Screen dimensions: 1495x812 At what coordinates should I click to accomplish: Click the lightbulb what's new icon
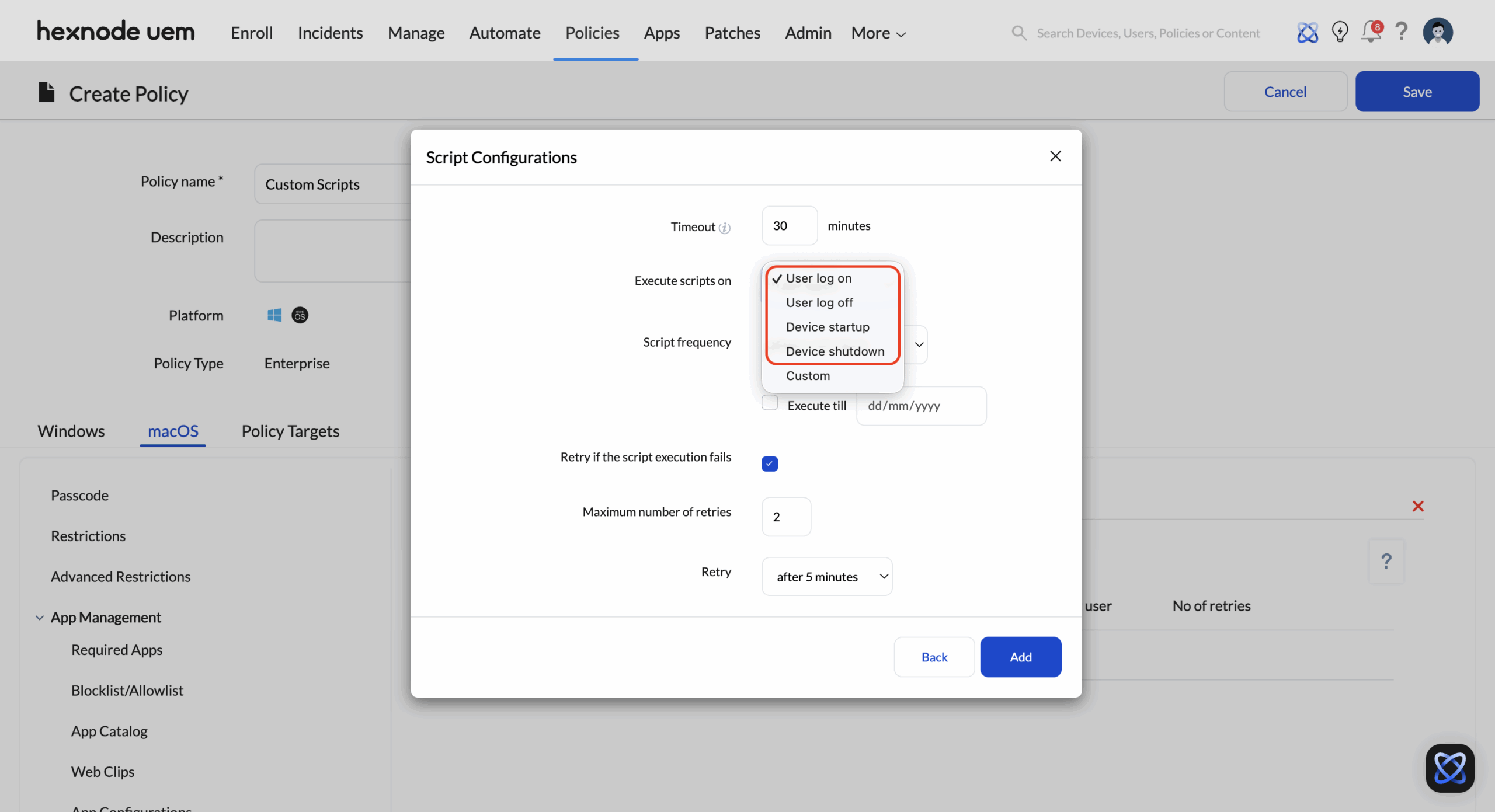(x=1340, y=32)
